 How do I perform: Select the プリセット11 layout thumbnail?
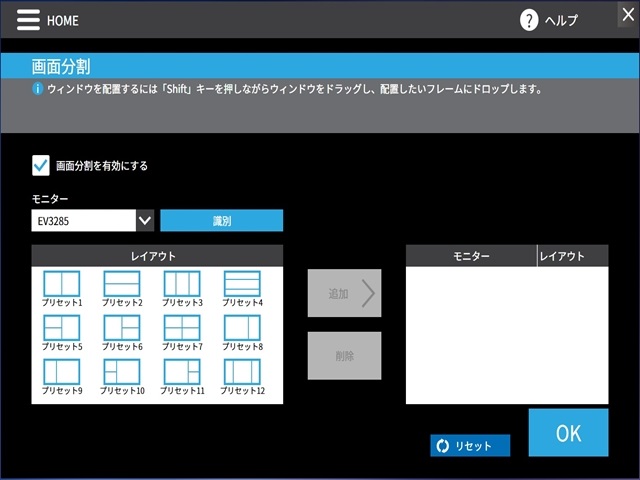[x=182, y=371]
